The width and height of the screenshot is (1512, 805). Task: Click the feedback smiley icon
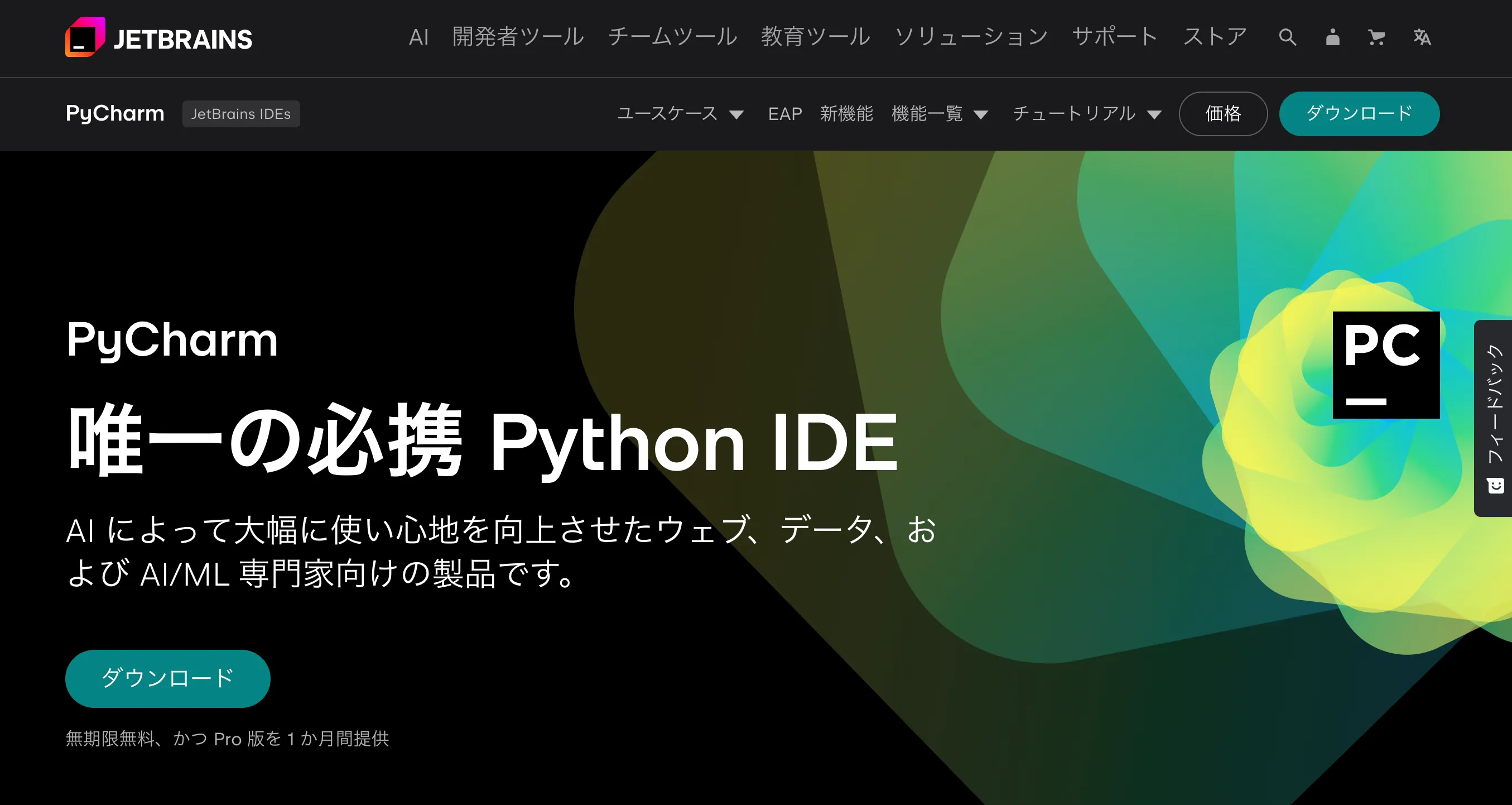[1496, 486]
